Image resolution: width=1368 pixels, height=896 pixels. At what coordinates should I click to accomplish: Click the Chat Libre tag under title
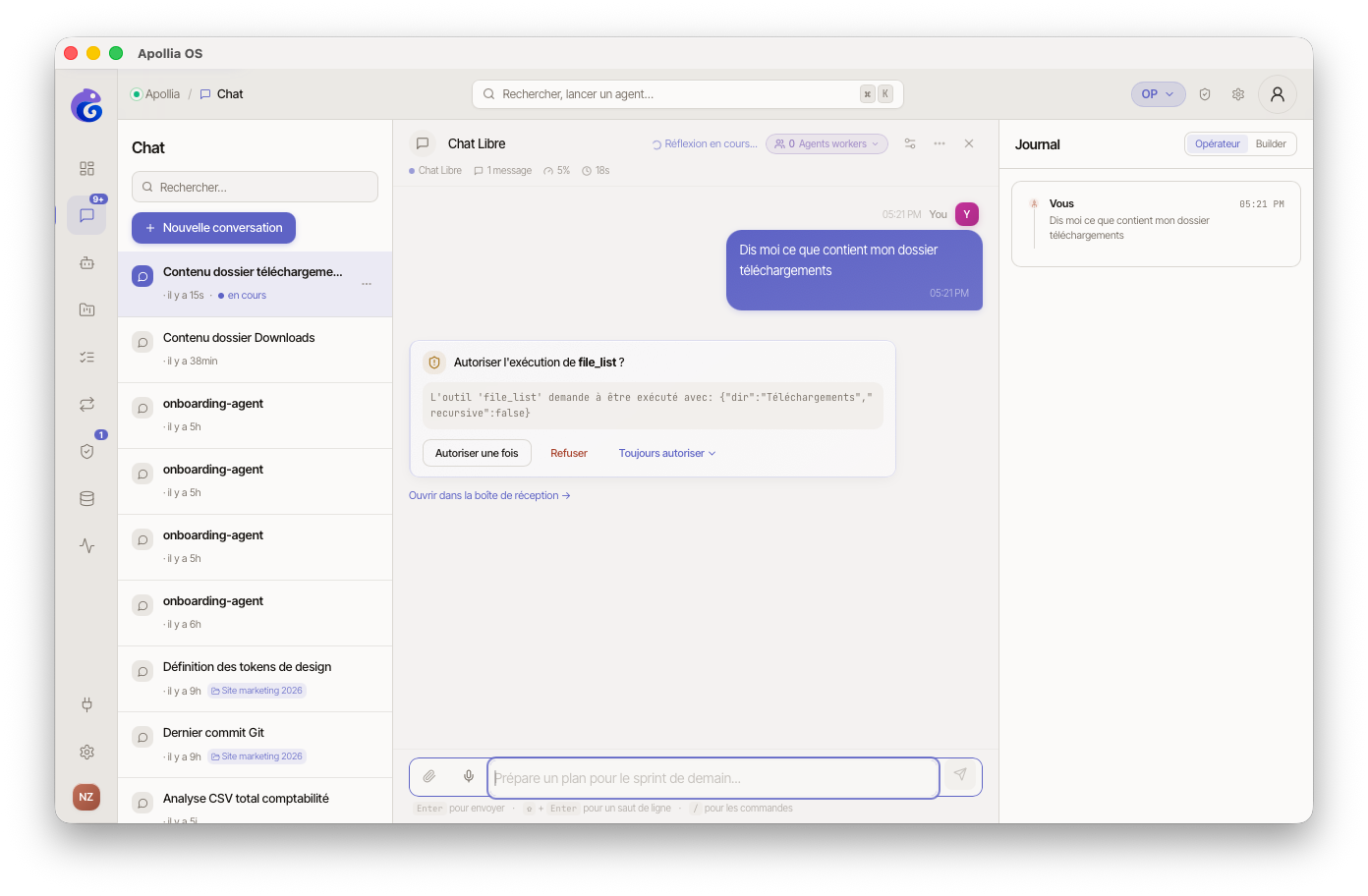(435, 171)
